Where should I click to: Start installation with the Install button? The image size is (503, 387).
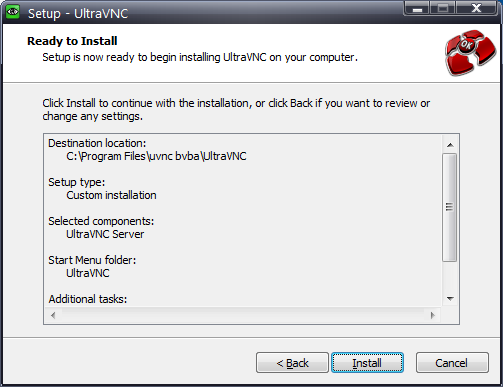coord(367,363)
